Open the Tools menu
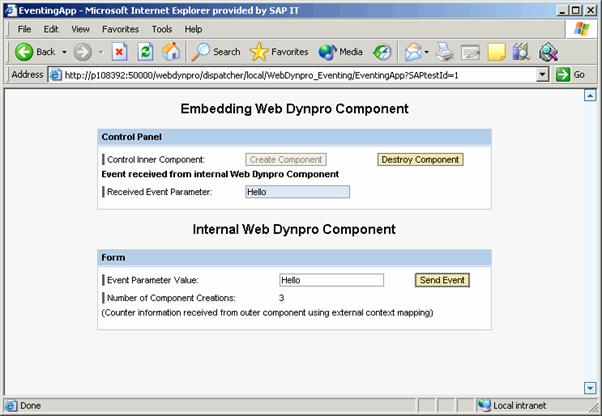The image size is (602, 416). coord(163,29)
